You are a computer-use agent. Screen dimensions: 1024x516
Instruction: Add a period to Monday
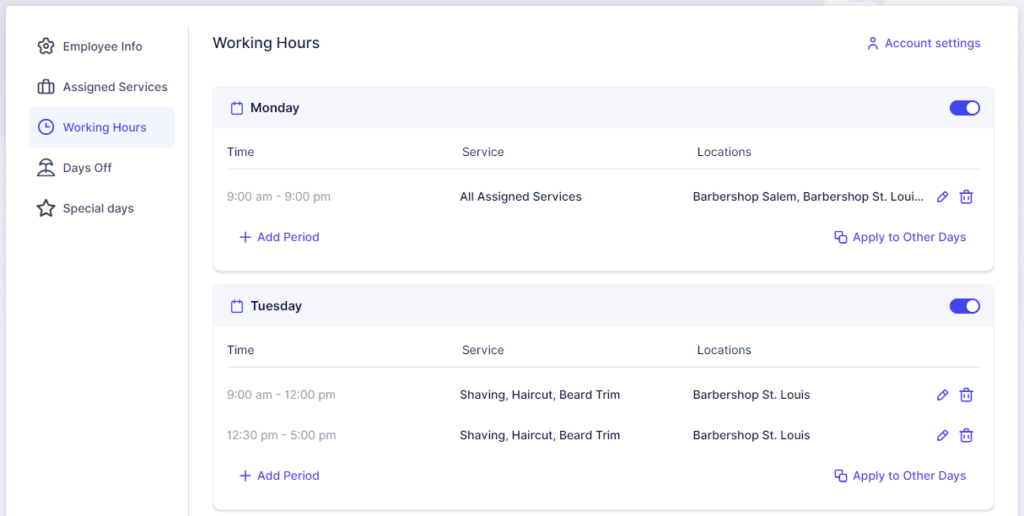click(x=279, y=237)
